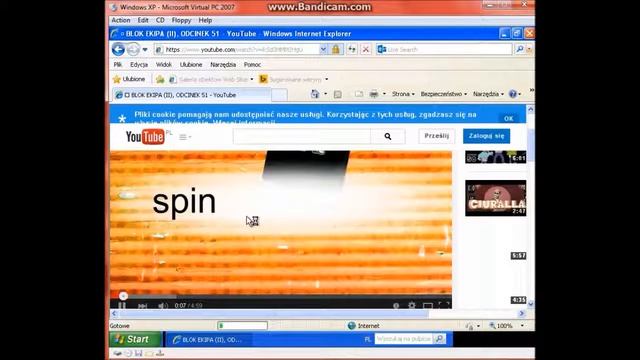This screenshot has height=360, width=640.
Task: Open the CIURALLA suggested video thumbnail
Action: (496, 198)
